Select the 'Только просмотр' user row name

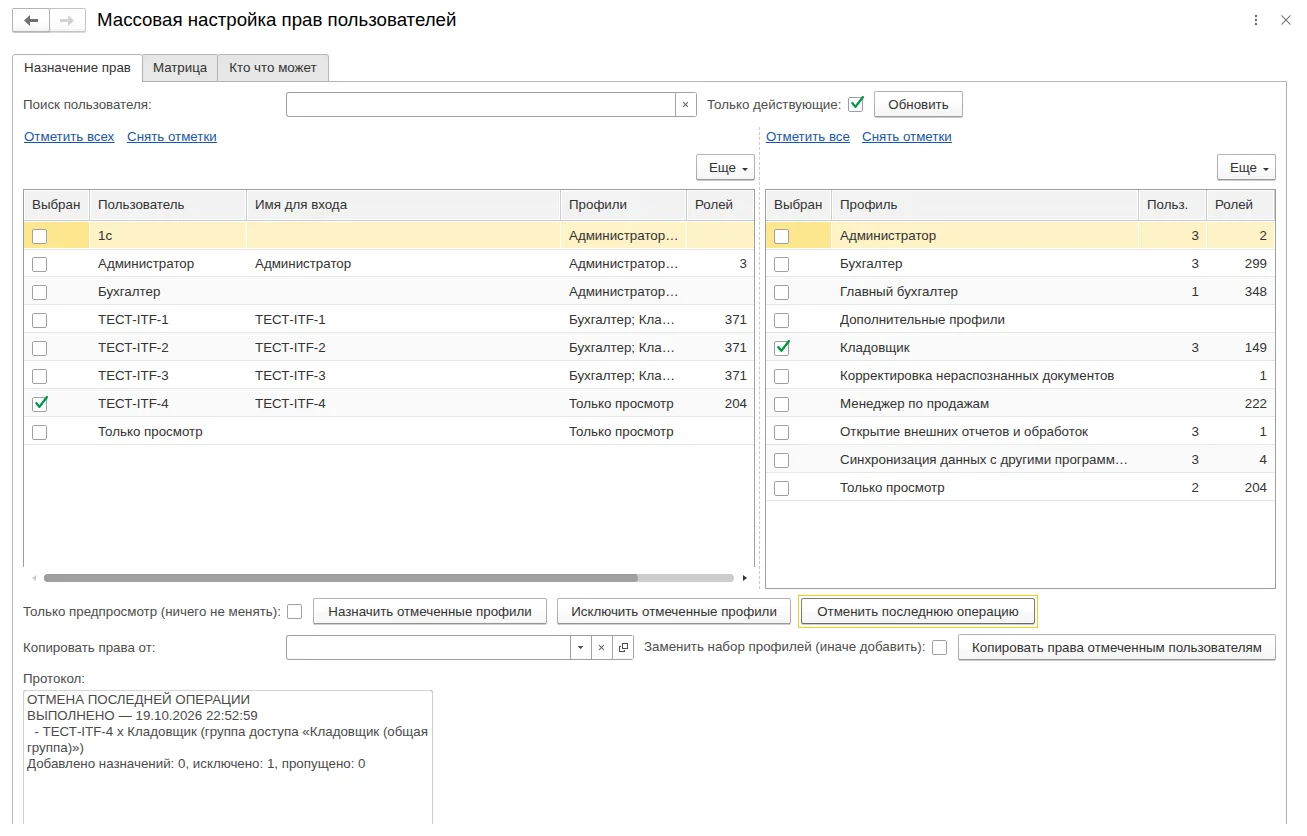tap(150, 432)
